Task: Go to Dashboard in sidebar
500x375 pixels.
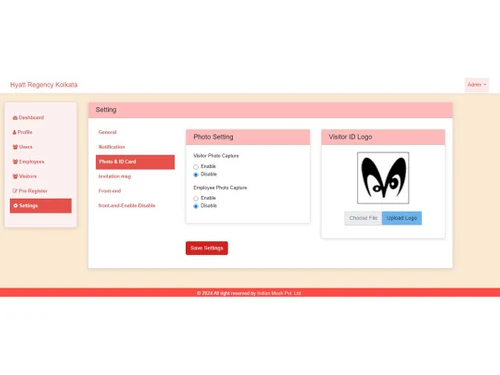Action: tap(41, 118)
